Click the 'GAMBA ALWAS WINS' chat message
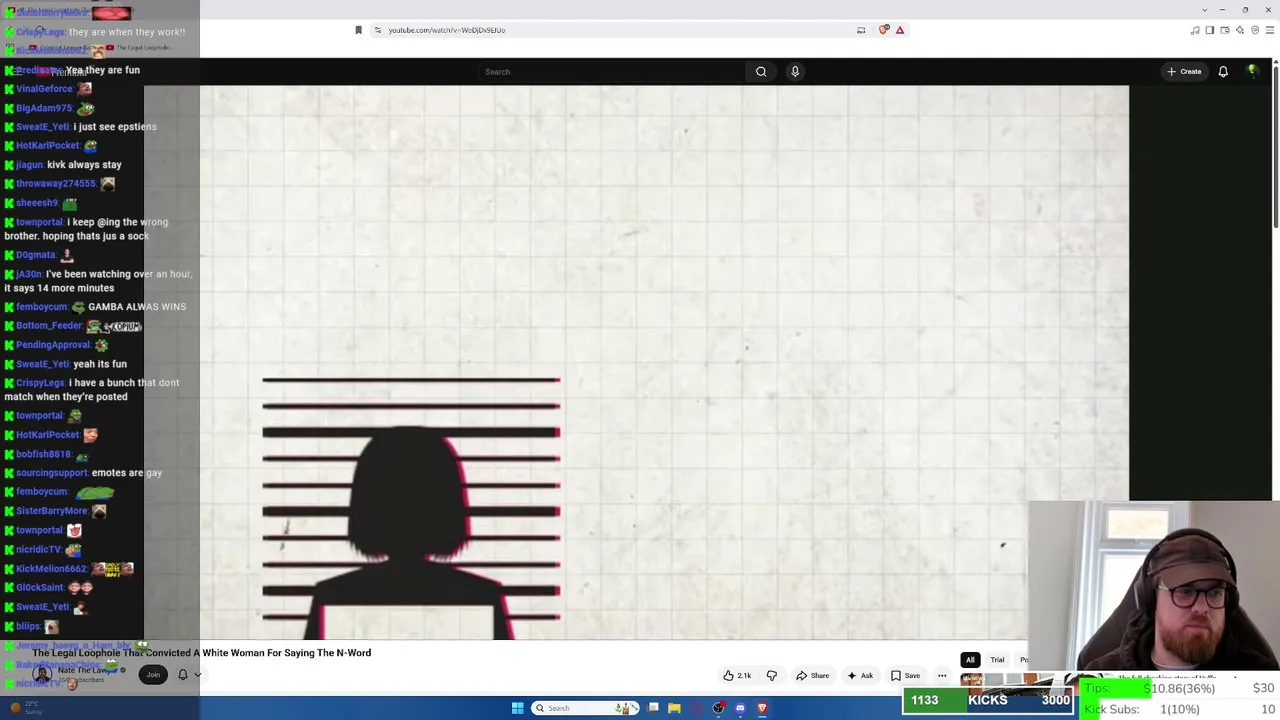 pyautogui.click(x=137, y=307)
